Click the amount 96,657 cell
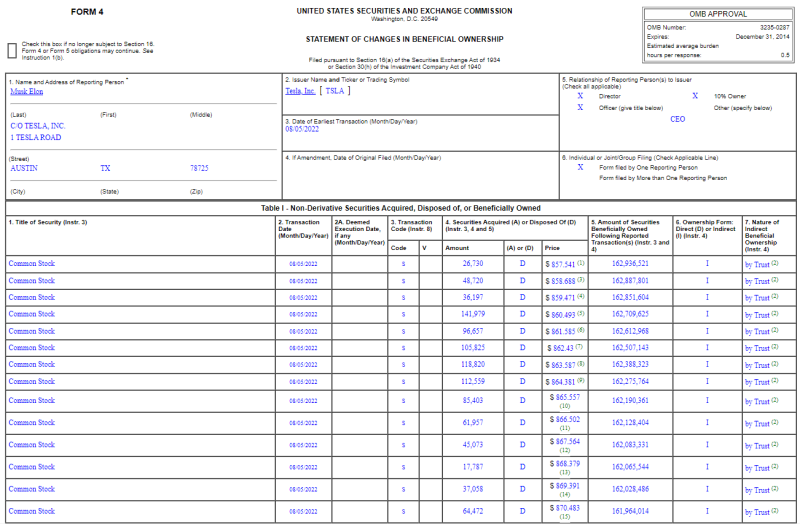 (x=472, y=331)
